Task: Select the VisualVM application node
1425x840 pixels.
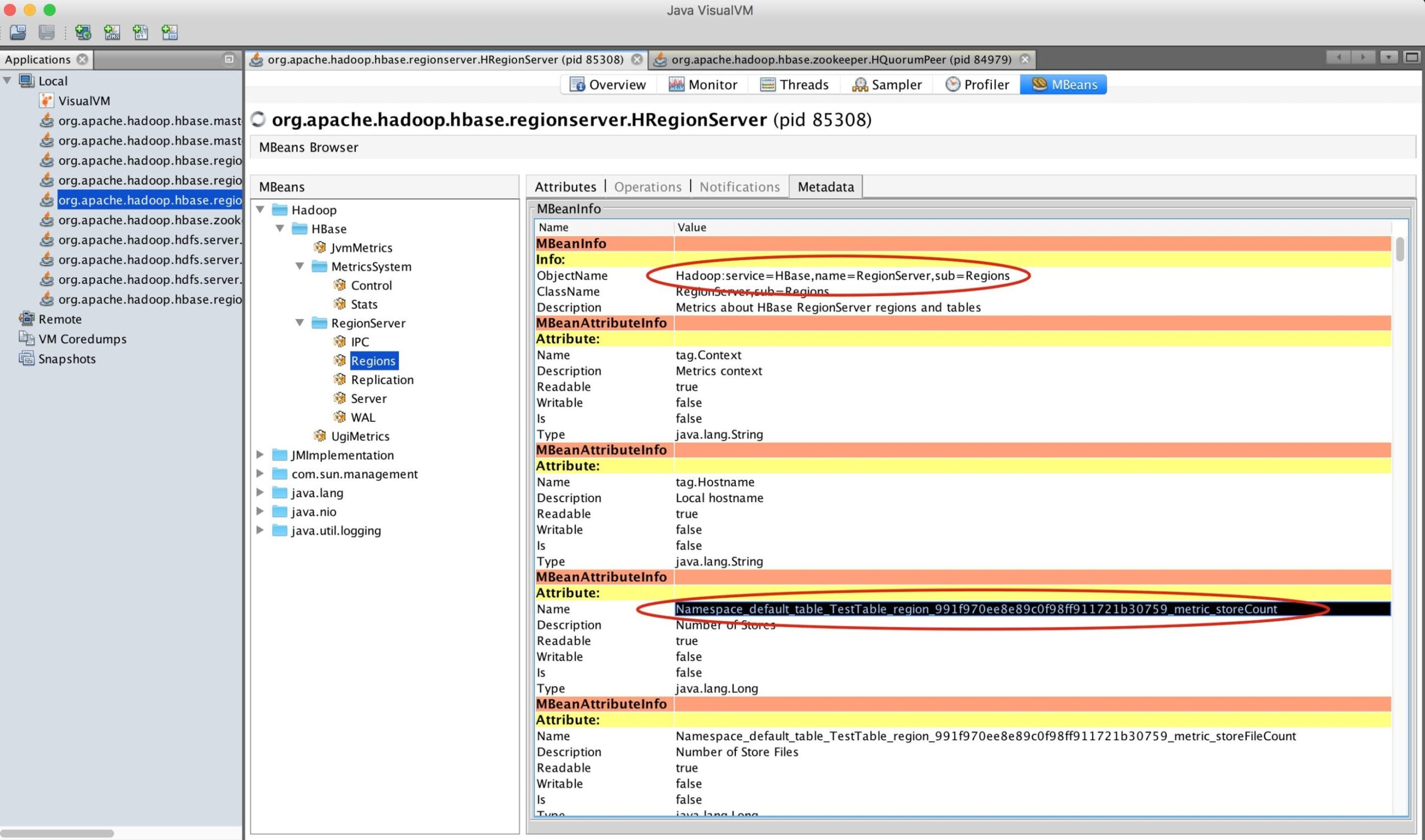Action: [x=83, y=101]
